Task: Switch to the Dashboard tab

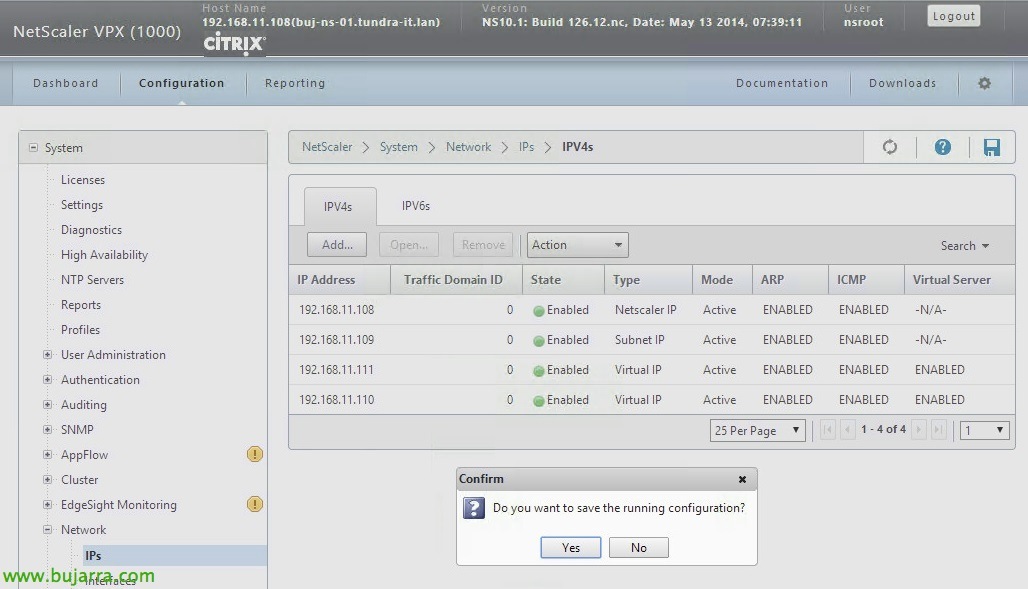Action: click(66, 83)
